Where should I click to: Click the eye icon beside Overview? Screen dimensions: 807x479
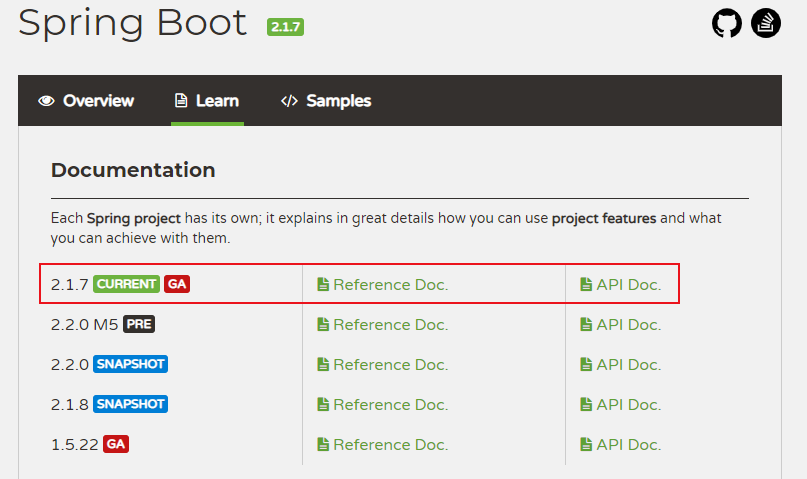pos(46,101)
